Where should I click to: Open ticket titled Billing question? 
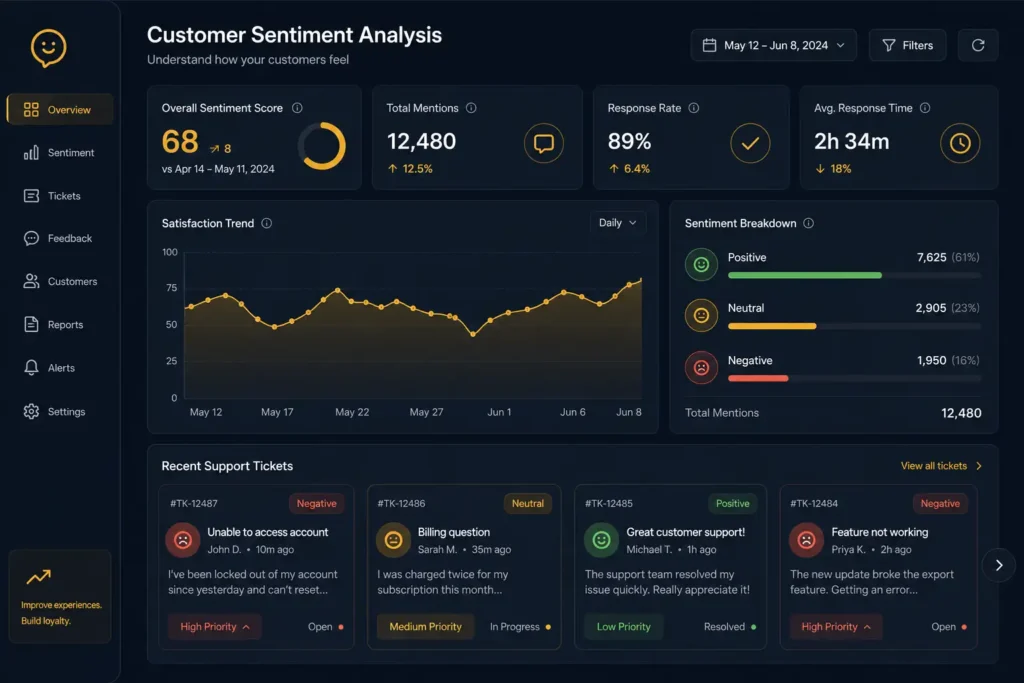tap(454, 532)
